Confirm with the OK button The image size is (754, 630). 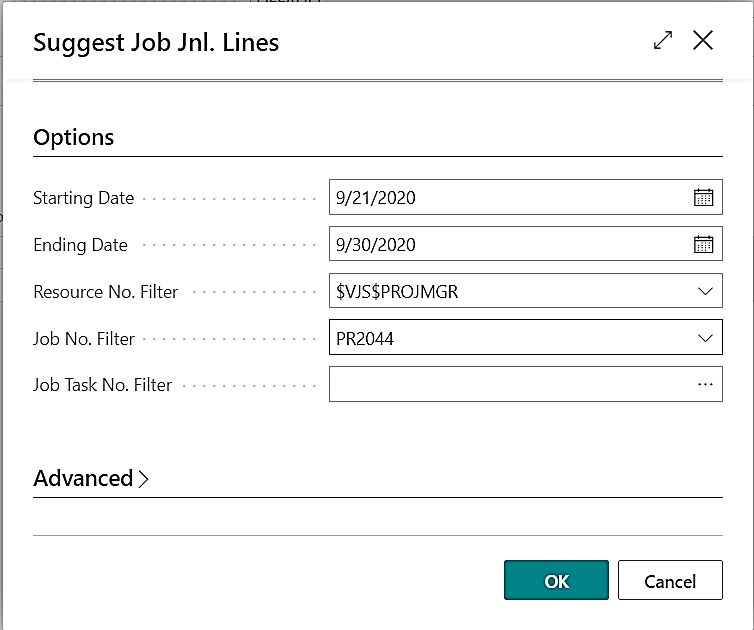pos(556,581)
